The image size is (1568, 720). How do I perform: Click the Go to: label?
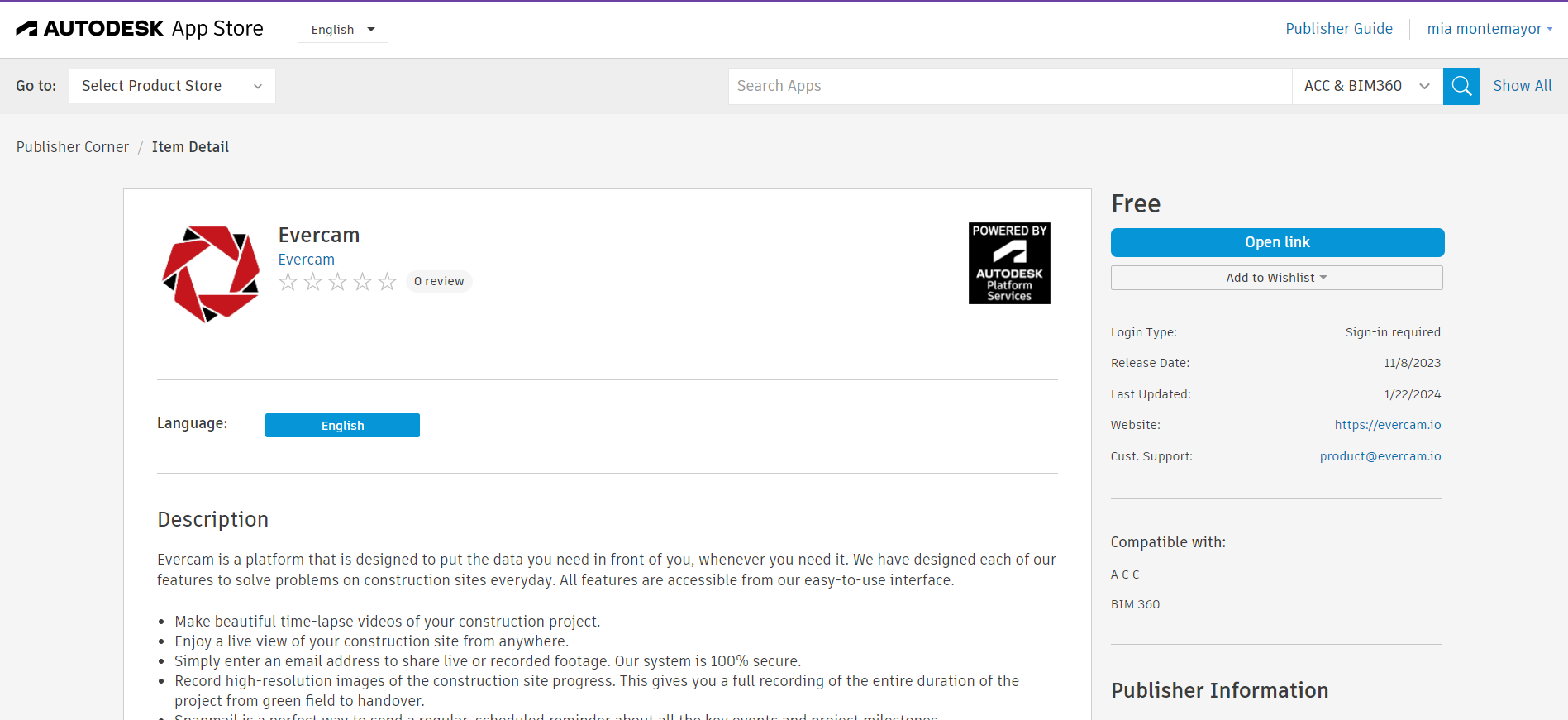pos(36,86)
